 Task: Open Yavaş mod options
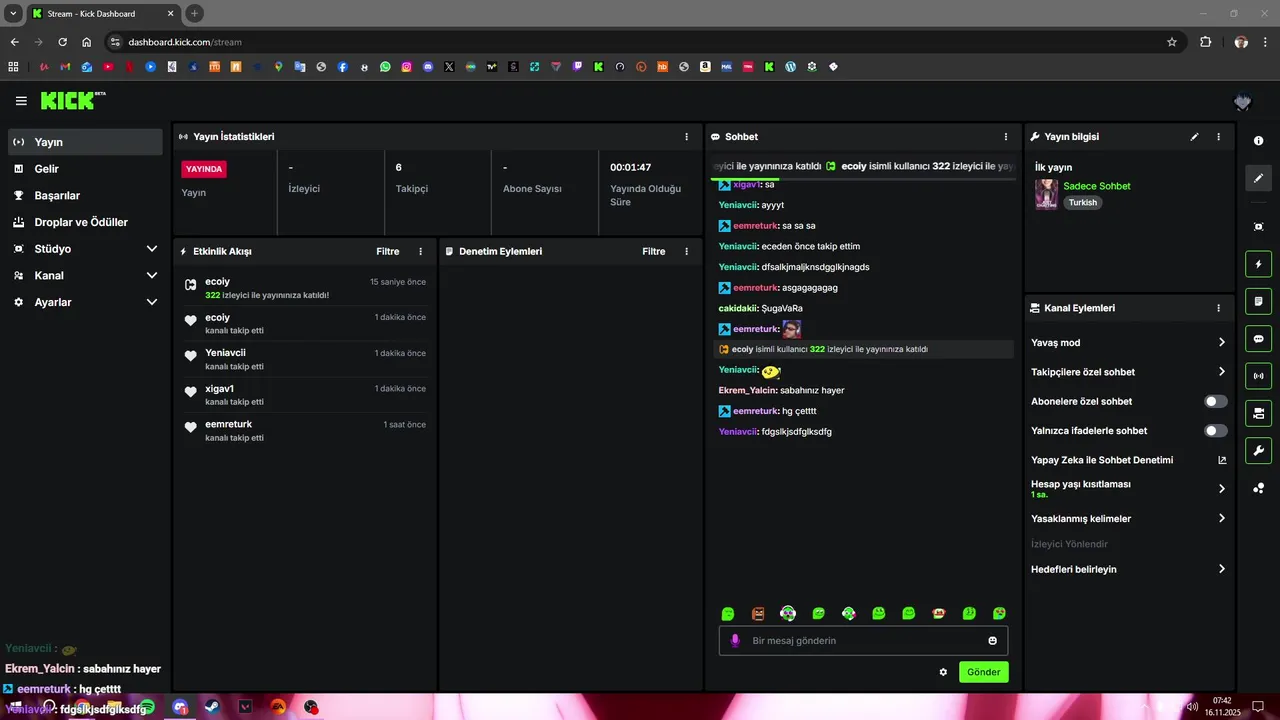(1129, 342)
